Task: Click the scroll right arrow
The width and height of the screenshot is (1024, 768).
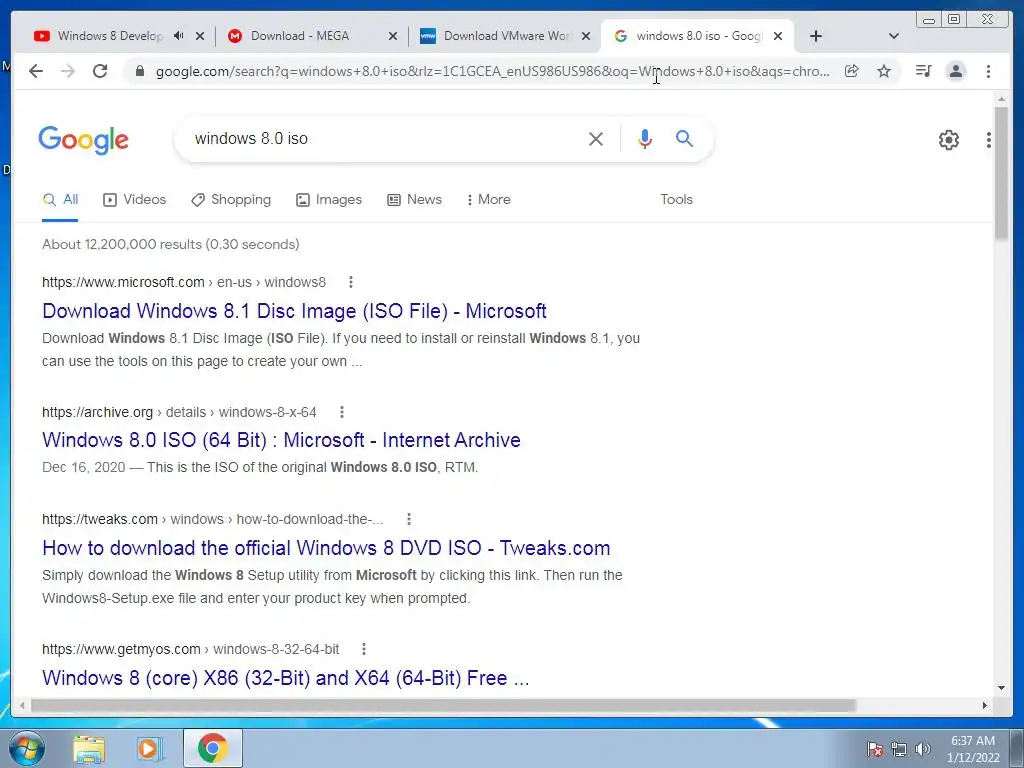Action: [985, 705]
